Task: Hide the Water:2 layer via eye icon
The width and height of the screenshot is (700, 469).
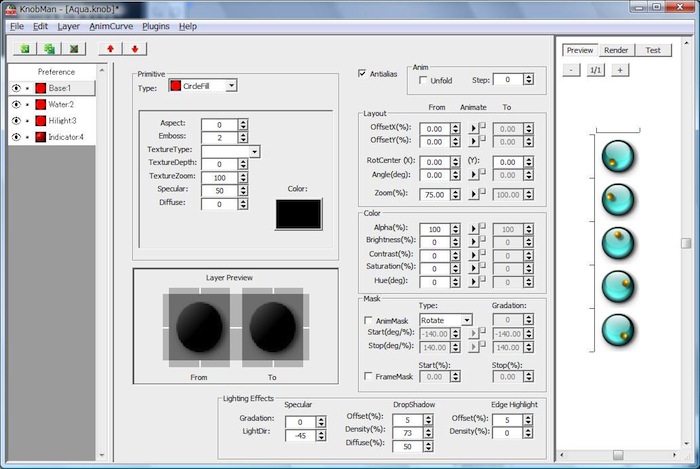Action: click(x=16, y=104)
